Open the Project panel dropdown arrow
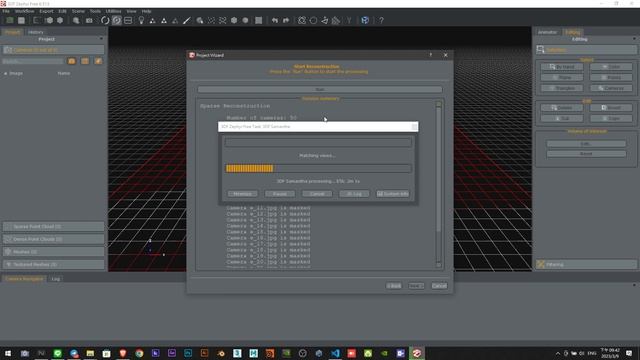640x360 pixels. coord(101,39)
